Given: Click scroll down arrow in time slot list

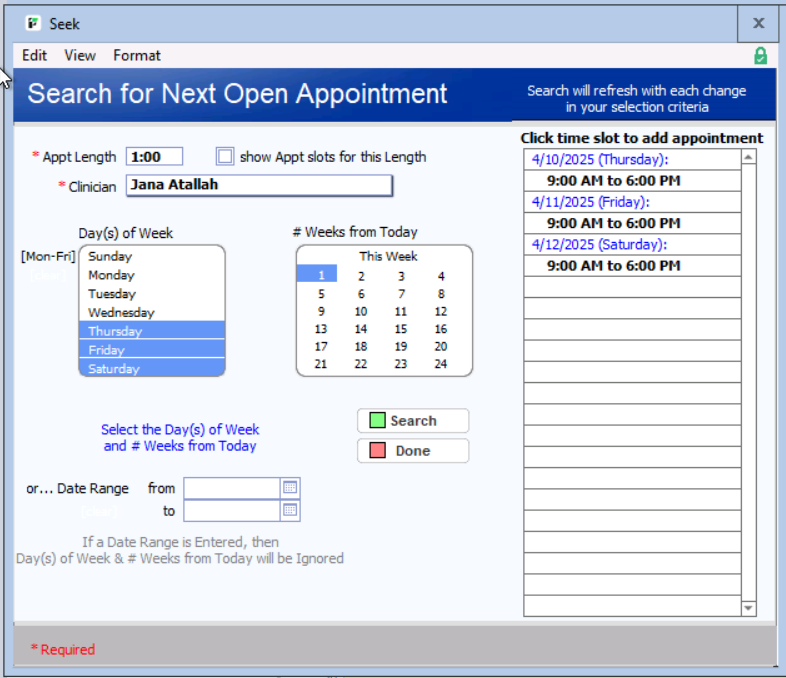Looking at the screenshot, I should (748, 608).
